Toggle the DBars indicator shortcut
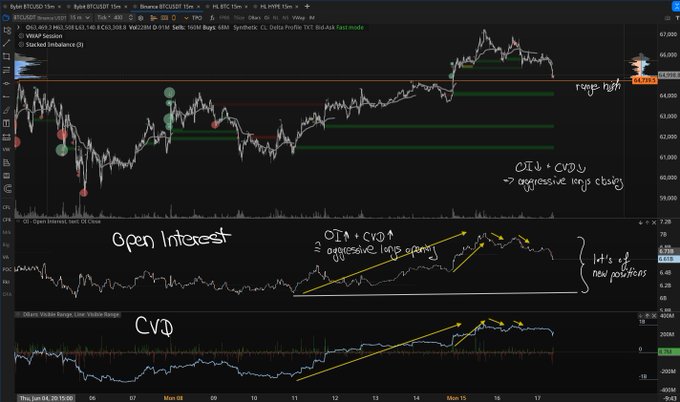 254,18
